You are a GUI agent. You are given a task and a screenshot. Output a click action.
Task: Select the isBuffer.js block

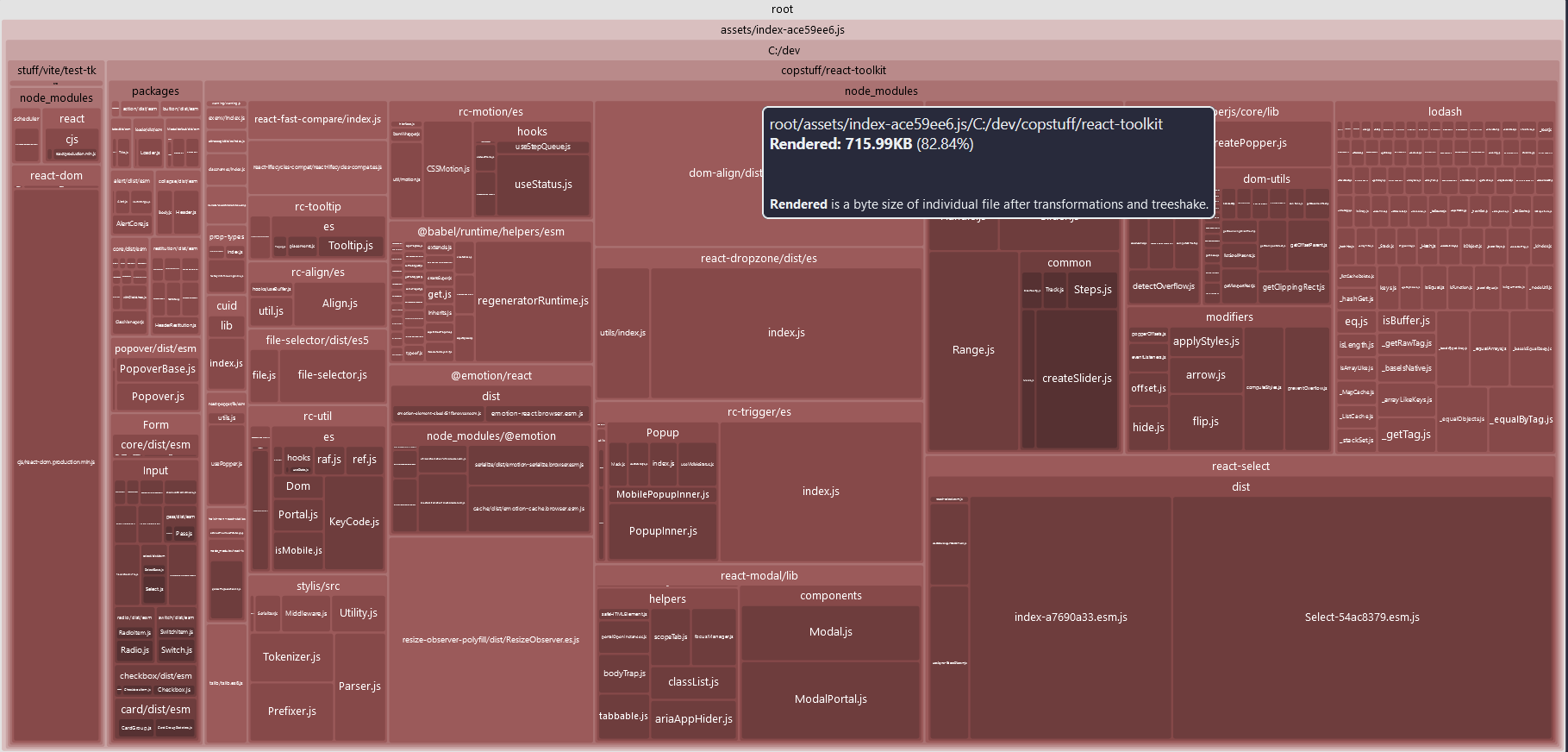click(x=1406, y=321)
